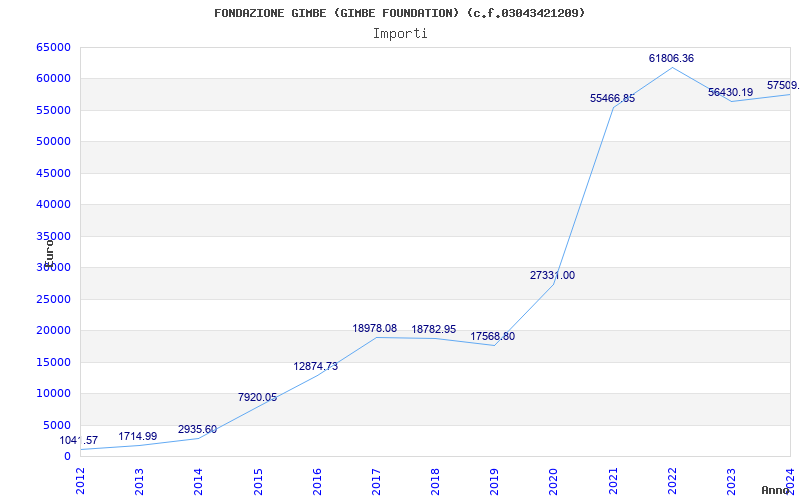Click the line point for year 2017
Screen dimensions: 800x500
tap(376, 337)
